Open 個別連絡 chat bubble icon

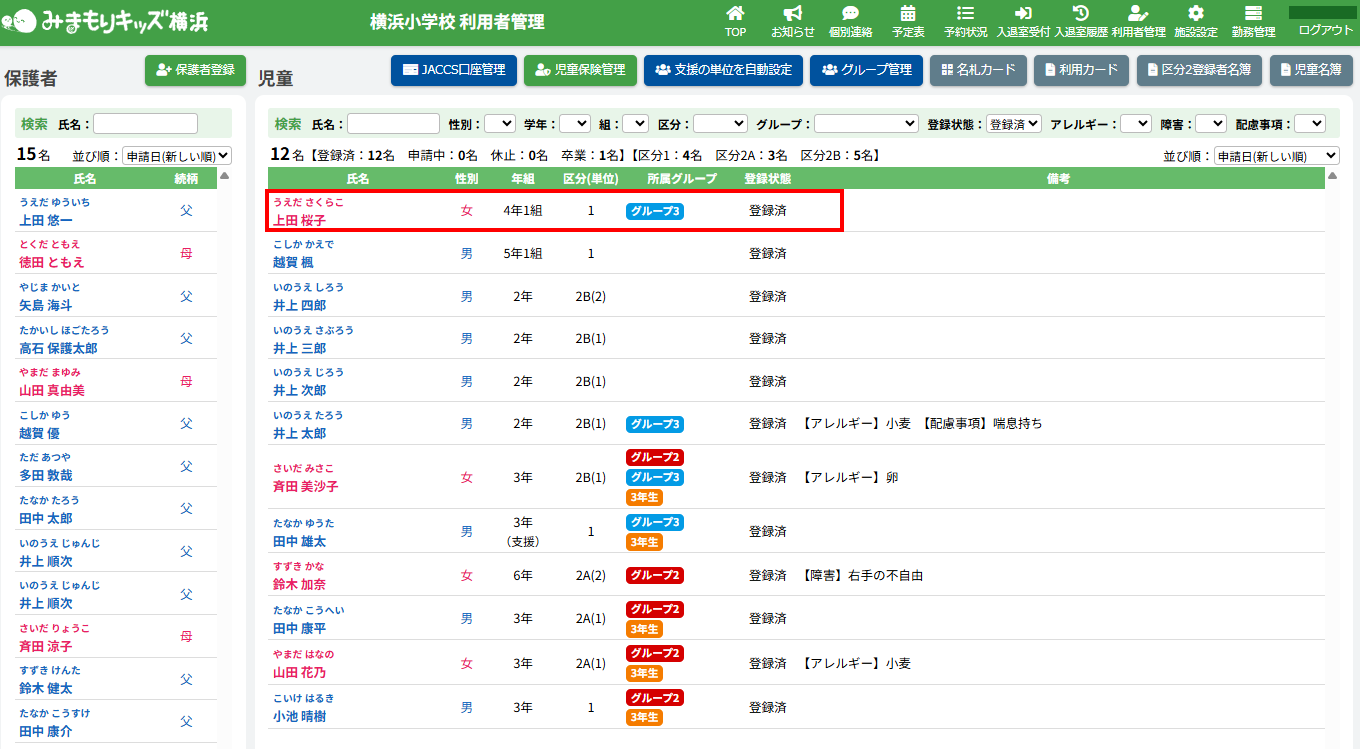click(850, 14)
